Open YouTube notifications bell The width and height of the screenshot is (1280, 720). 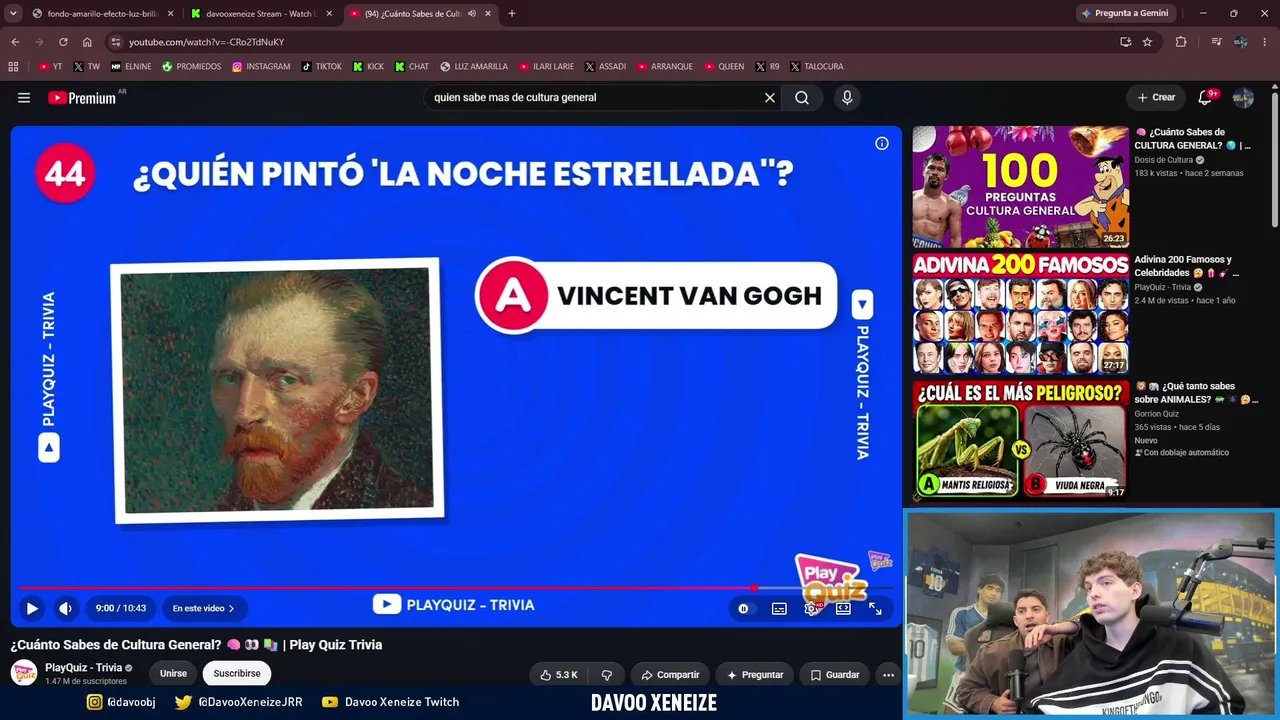[x=1205, y=98]
